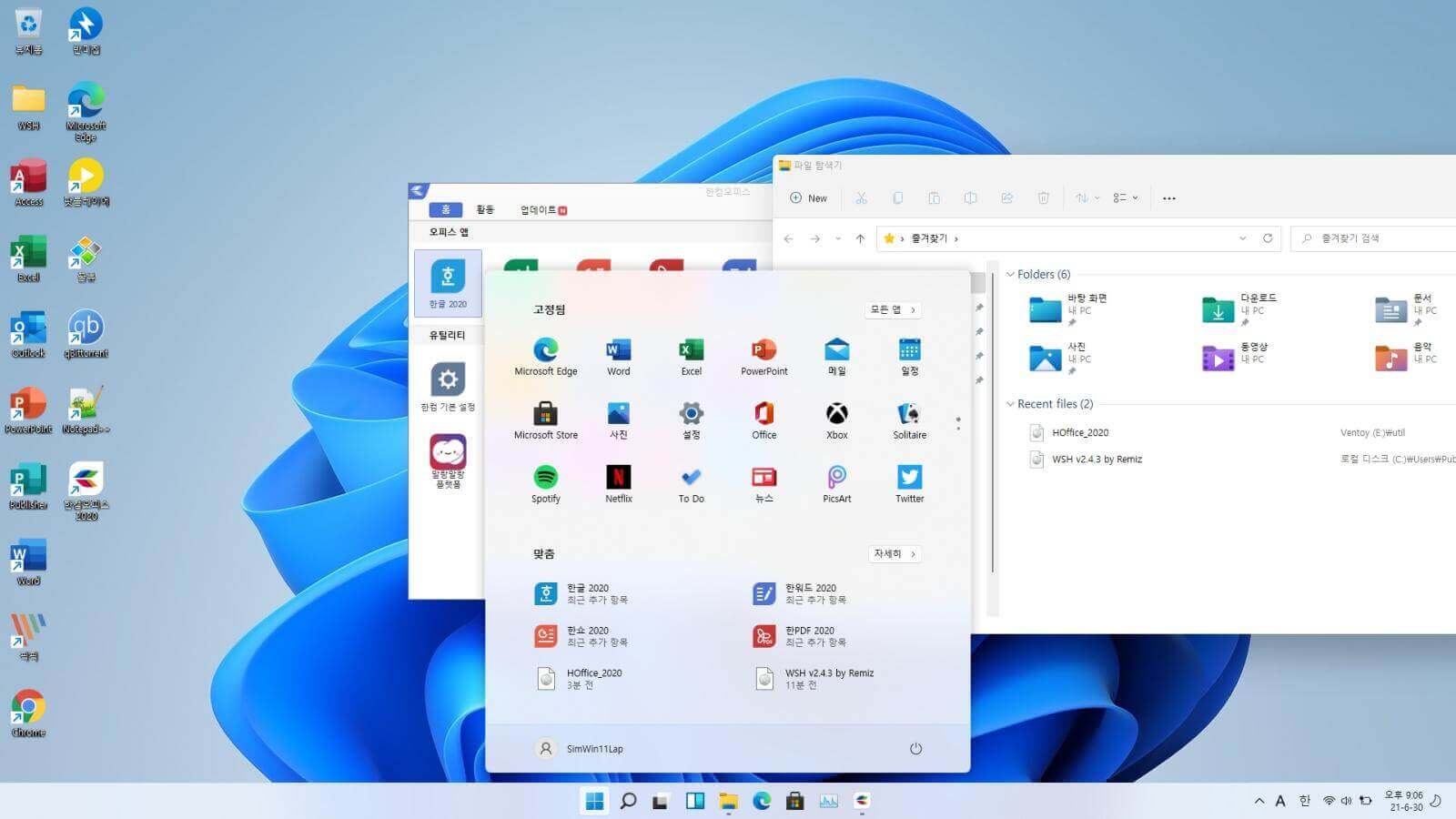Expand the 즐겨찾기 breadcrumb chevron
Image resolution: width=1456 pixels, height=819 pixels.
(956, 238)
